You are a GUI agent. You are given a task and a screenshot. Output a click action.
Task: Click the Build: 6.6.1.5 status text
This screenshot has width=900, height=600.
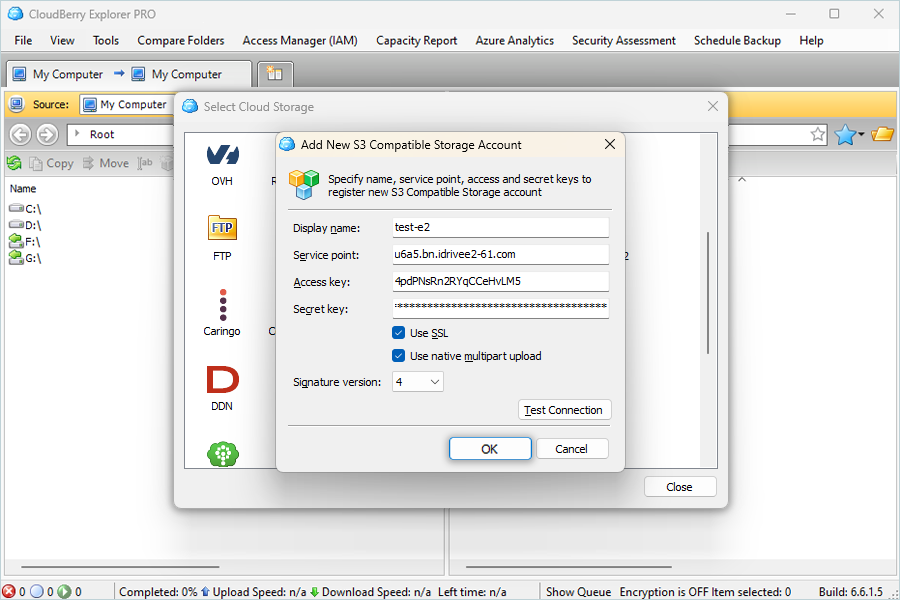coord(851,591)
